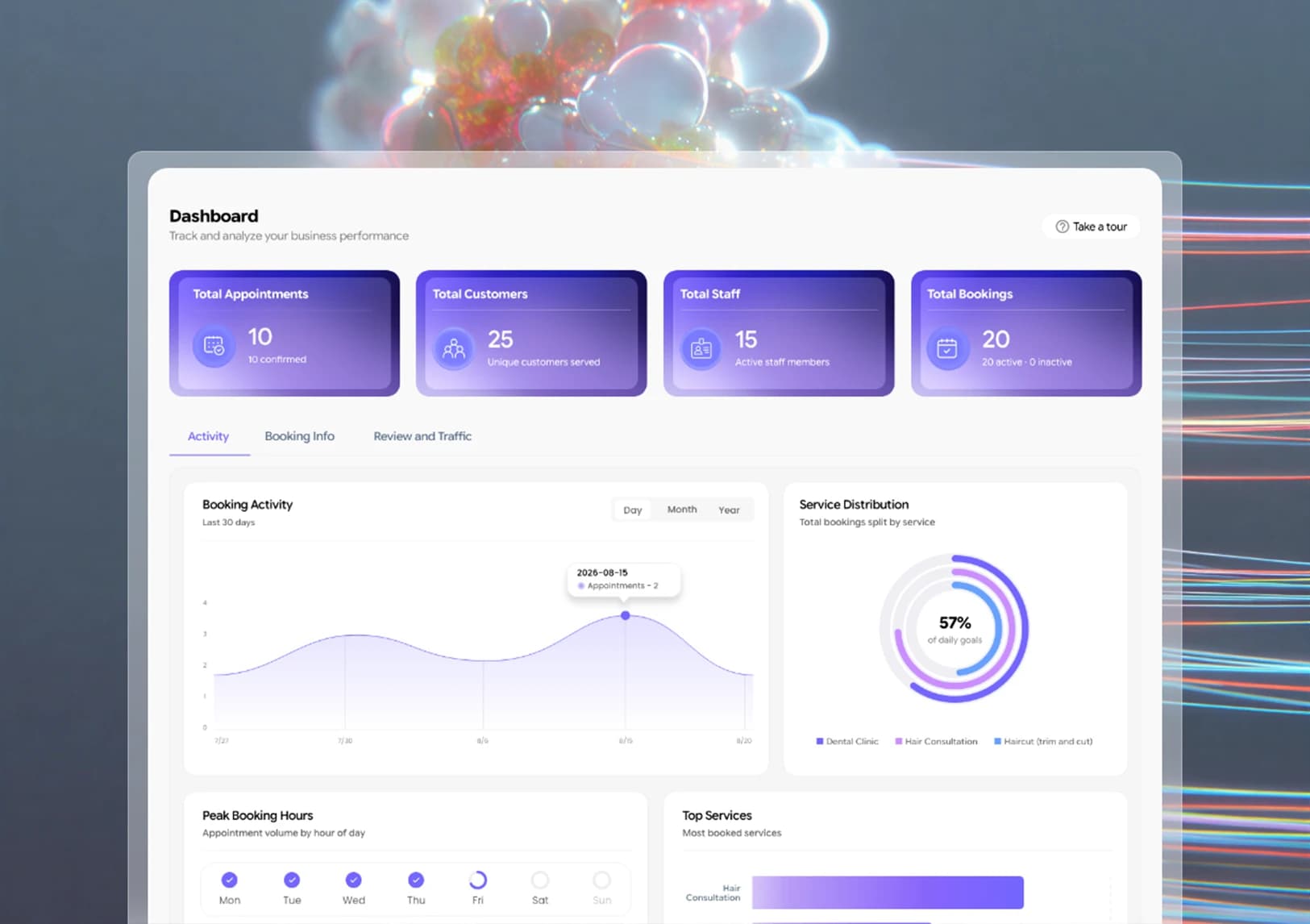Select the Day range in Booking Activity
1310x924 pixels.
[x=633, y=510]
